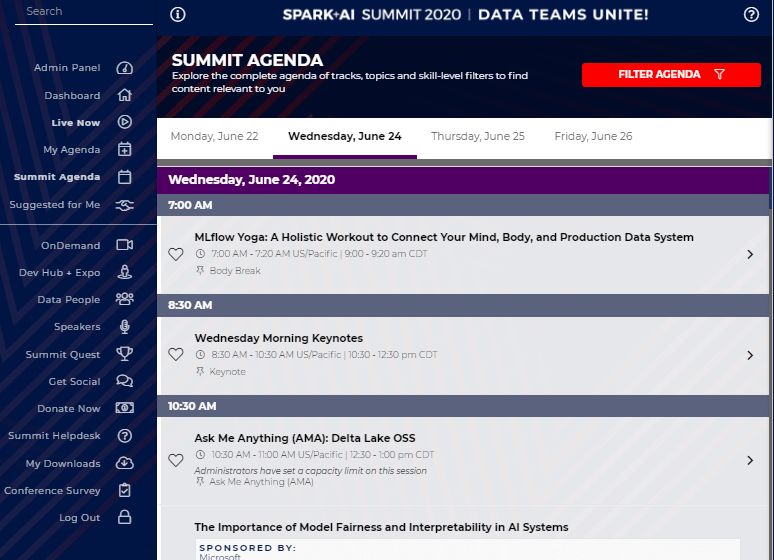This screenshot has width=774, height=560.
Task: Open My Downloads cloud icon
Action: (x=124, y=463)
